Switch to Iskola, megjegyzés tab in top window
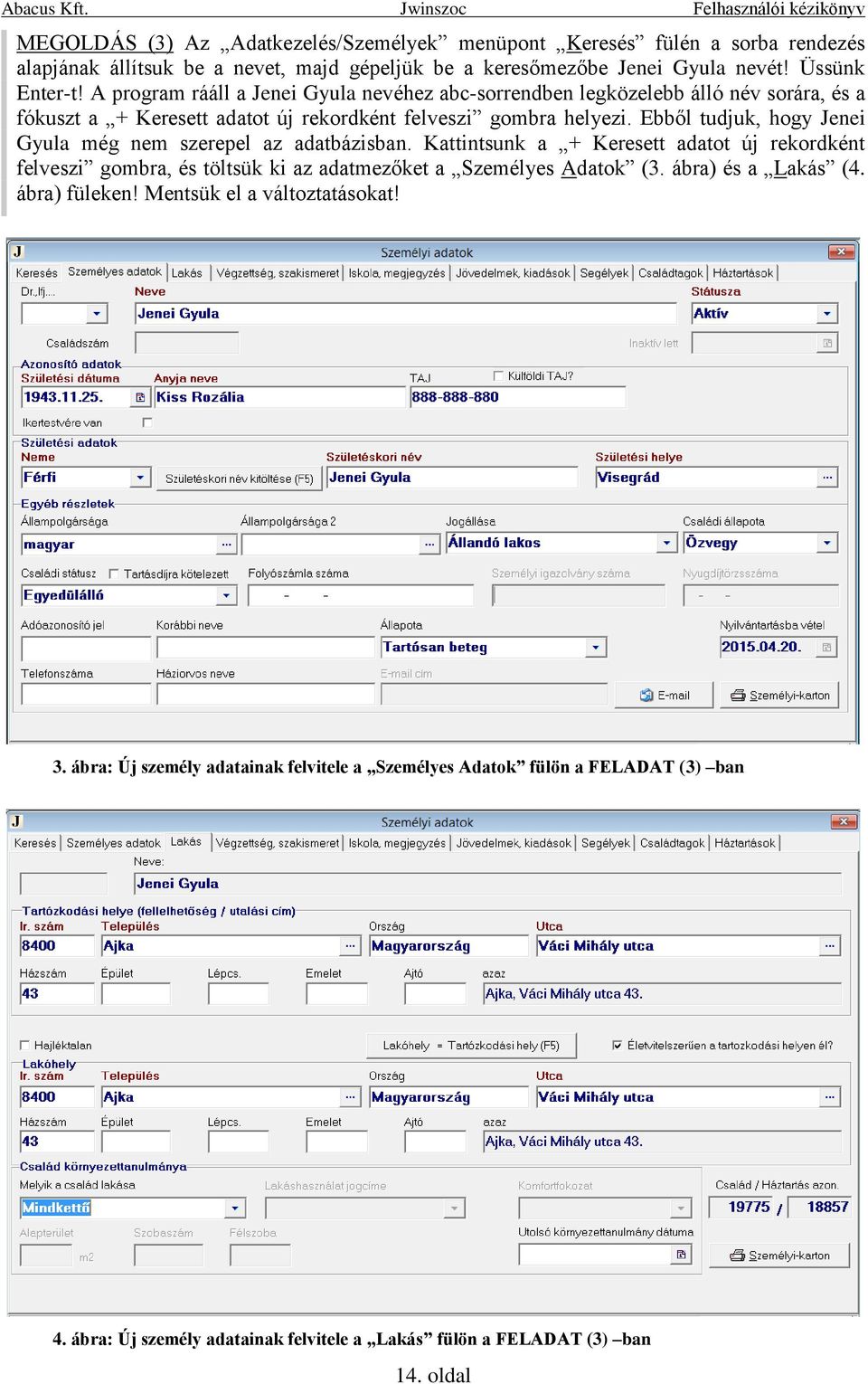The height and width of the screenshot is (1384, 868). [397, 273]
